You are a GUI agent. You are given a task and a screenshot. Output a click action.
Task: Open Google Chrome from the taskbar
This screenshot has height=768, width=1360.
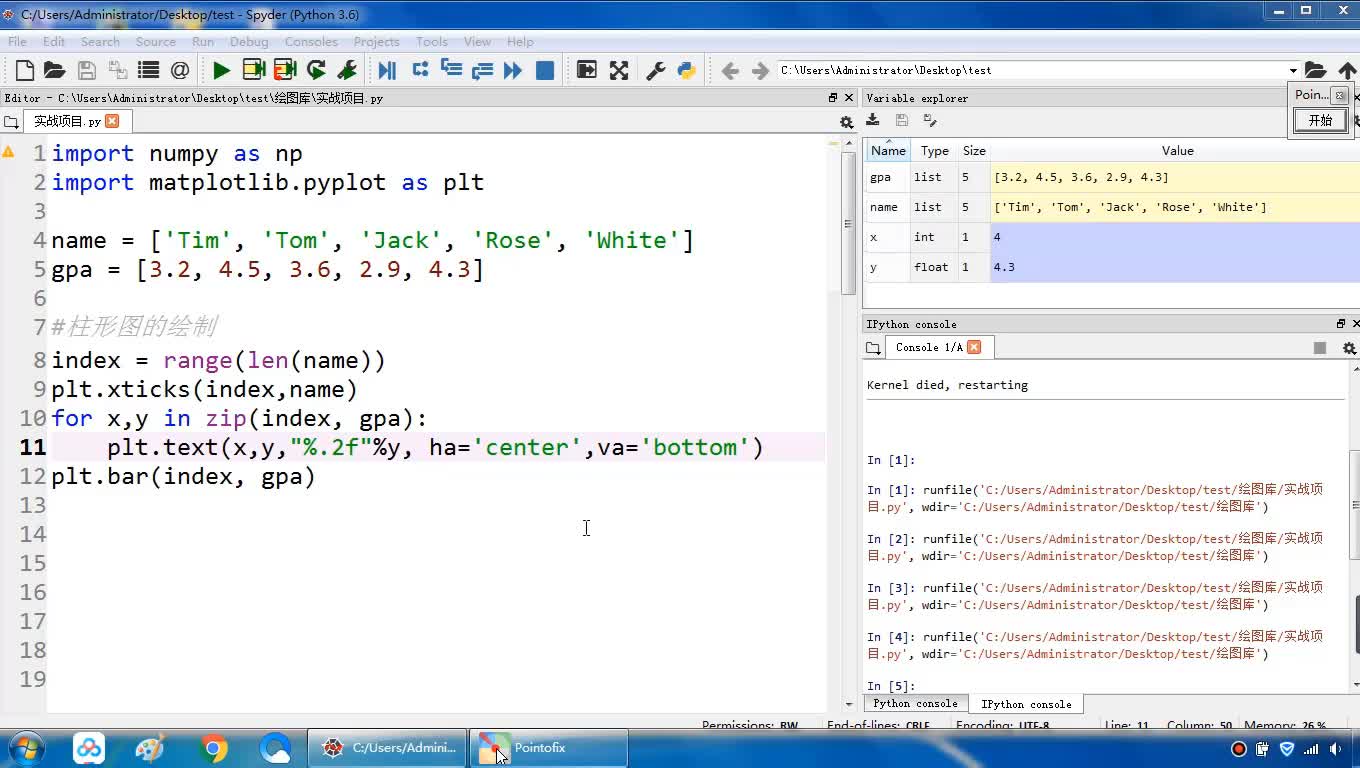coord(213,748)
